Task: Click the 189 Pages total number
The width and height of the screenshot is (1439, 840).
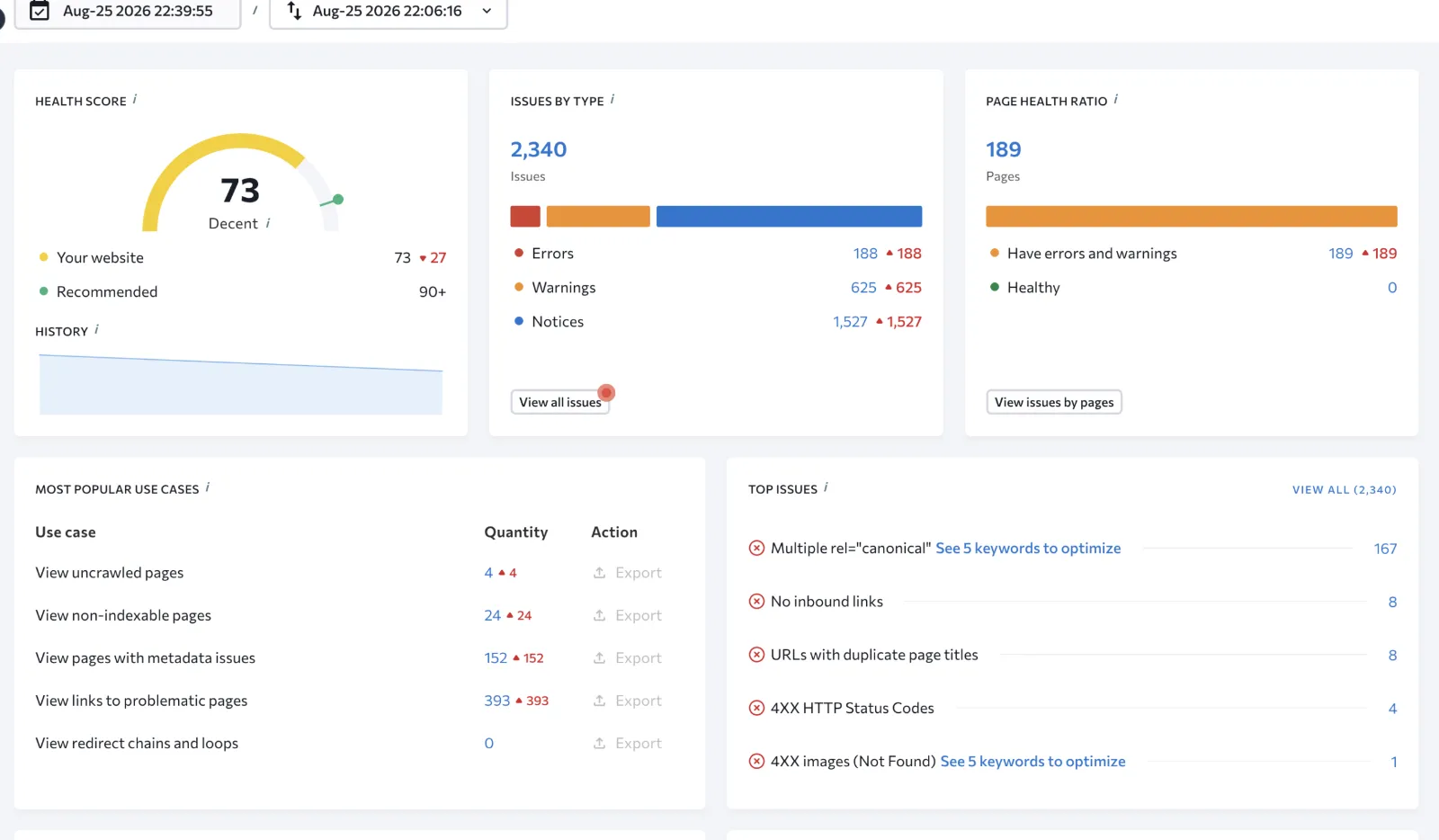Action: pyautogui.click(x=1004, y=149)
